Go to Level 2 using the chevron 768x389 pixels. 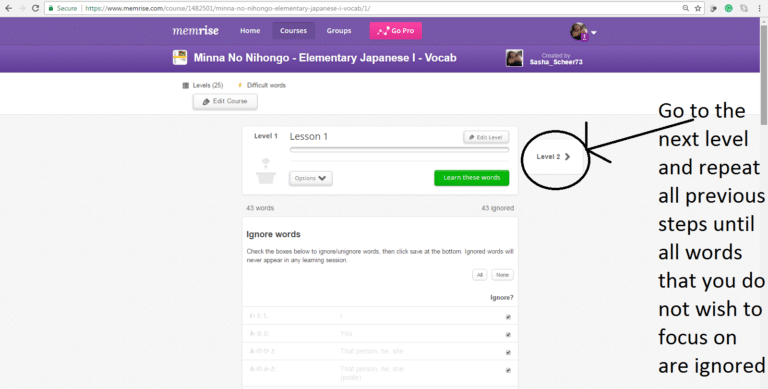click(567, 157)
